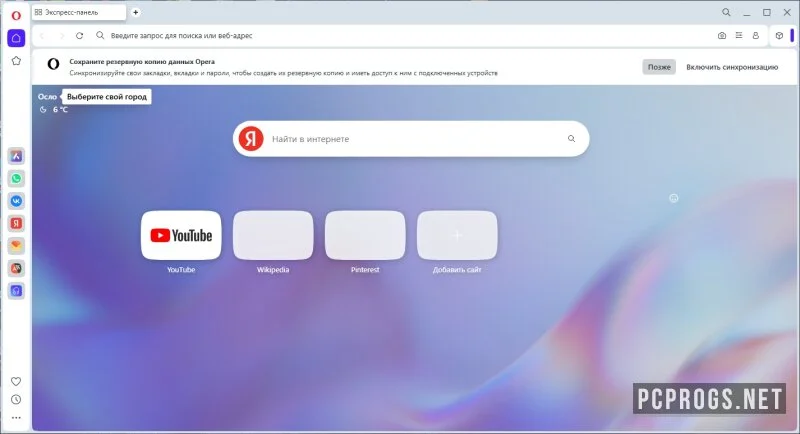Click the purple bar right of extensions
Image resolution: width=800 pixels, height=434 pixels.
(792, 35)
